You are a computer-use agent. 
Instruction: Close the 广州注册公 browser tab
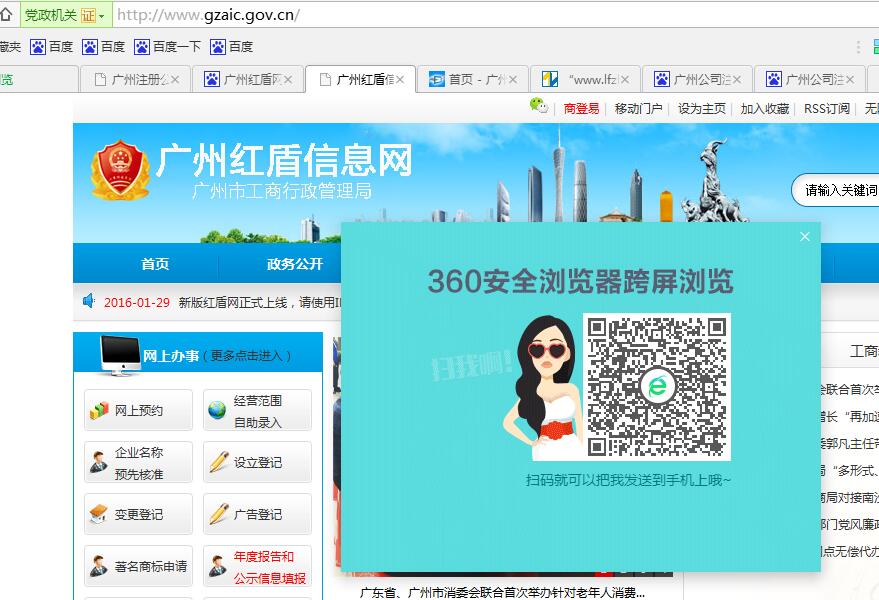tap(176, 79)
